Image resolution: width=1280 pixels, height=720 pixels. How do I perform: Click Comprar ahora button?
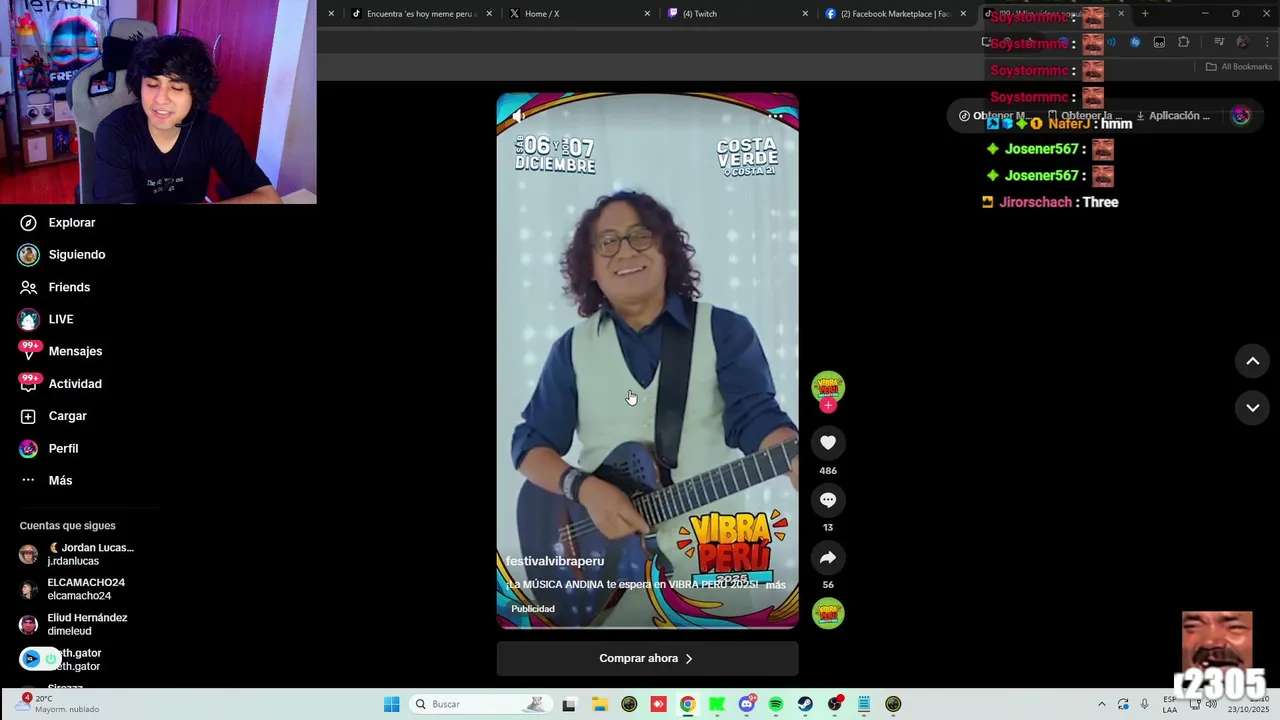647,658
